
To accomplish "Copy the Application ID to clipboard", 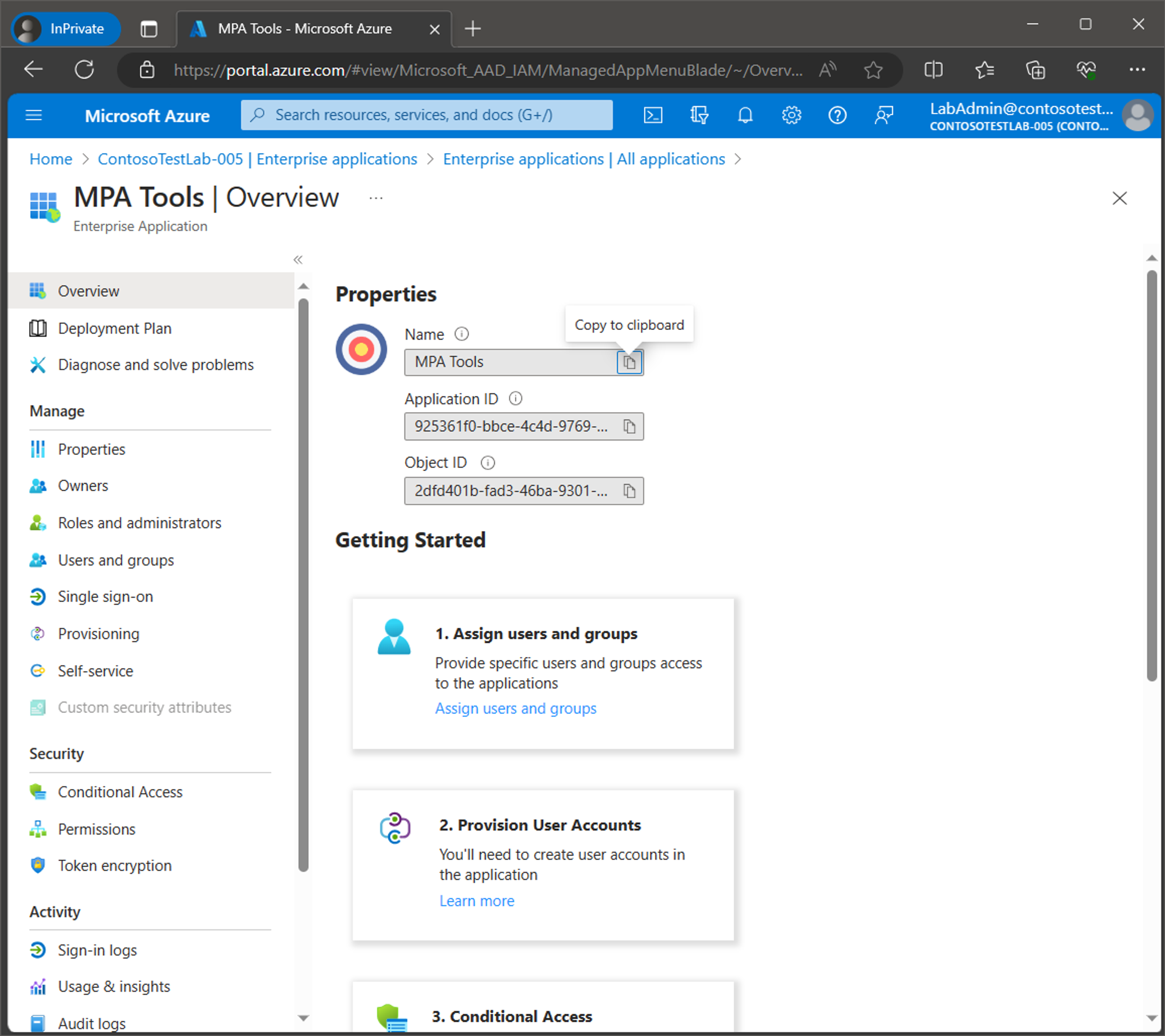I will [629, 427].
